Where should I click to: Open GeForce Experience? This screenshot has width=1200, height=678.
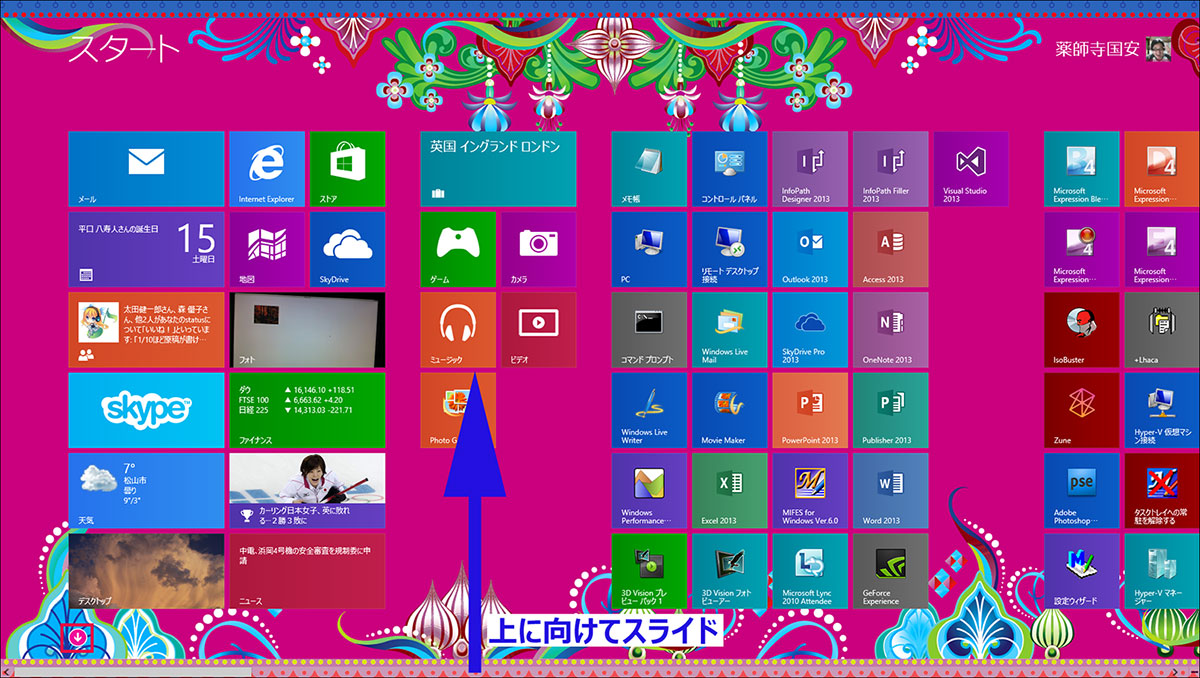(x=890, y=571)
